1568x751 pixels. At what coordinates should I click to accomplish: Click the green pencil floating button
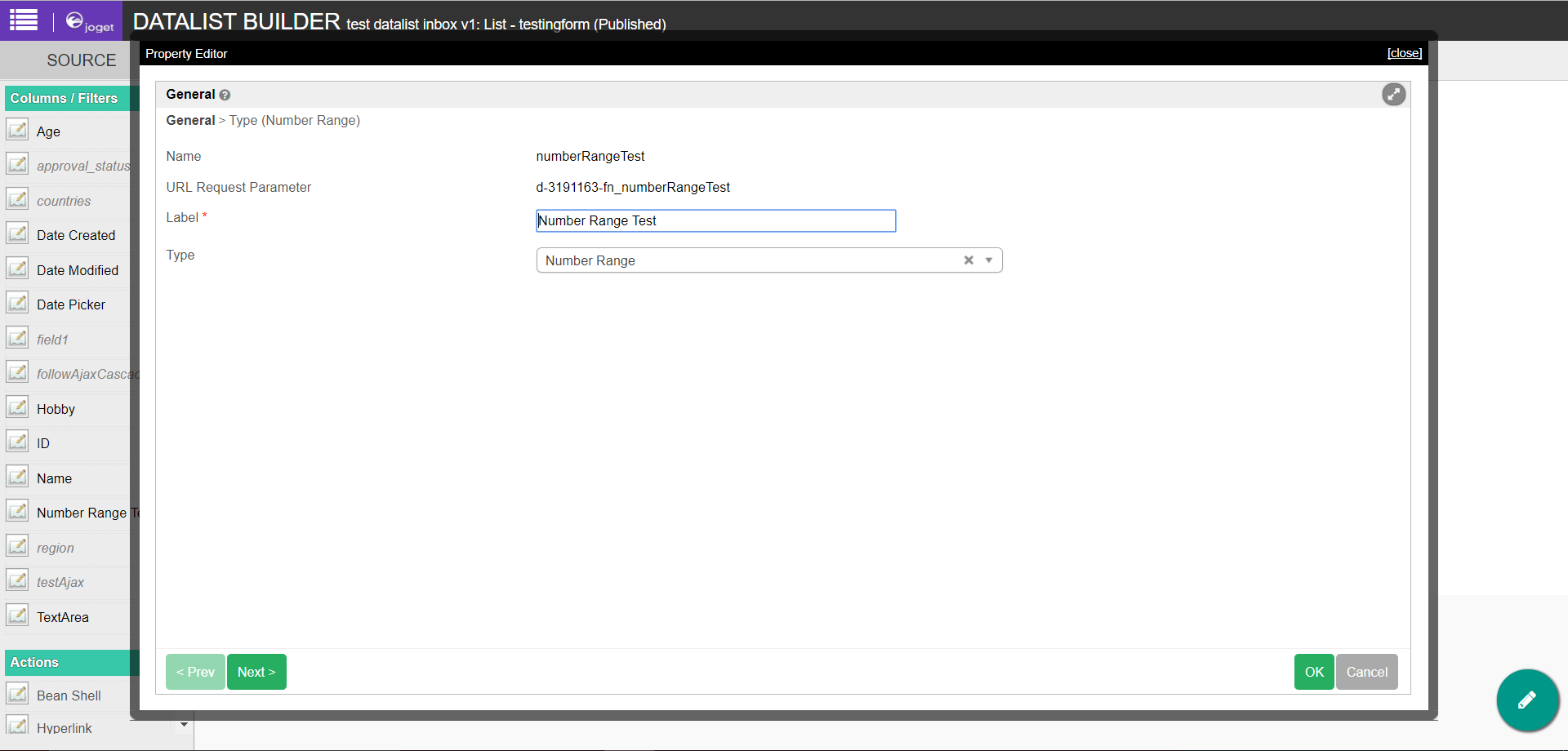click(1526, 700)
